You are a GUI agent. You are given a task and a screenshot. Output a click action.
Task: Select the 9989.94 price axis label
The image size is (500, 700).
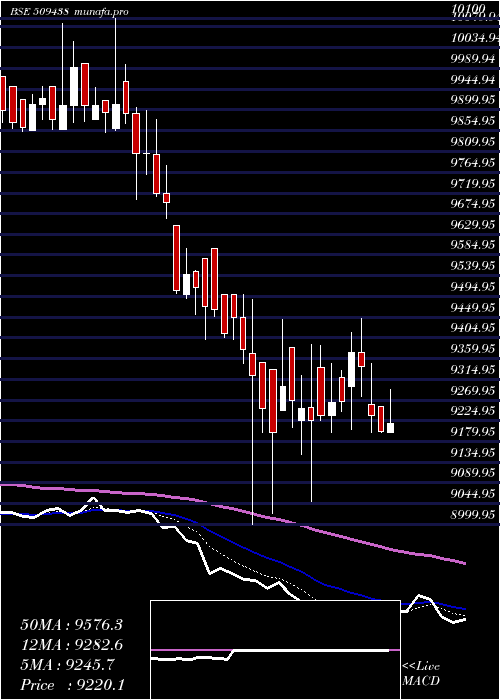473,59
